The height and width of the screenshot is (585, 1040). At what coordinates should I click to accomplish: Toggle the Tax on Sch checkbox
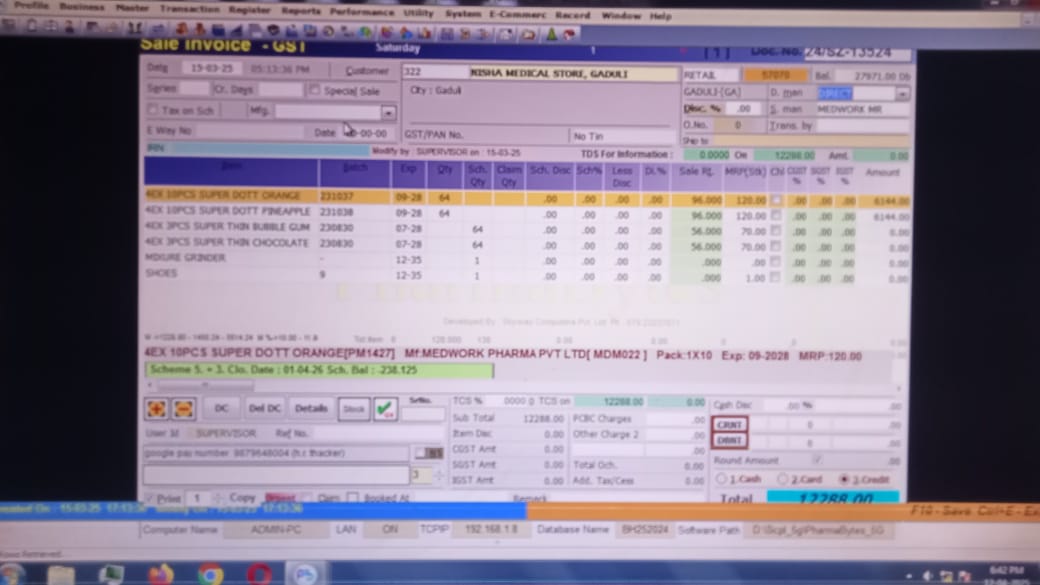click(153, 110)
